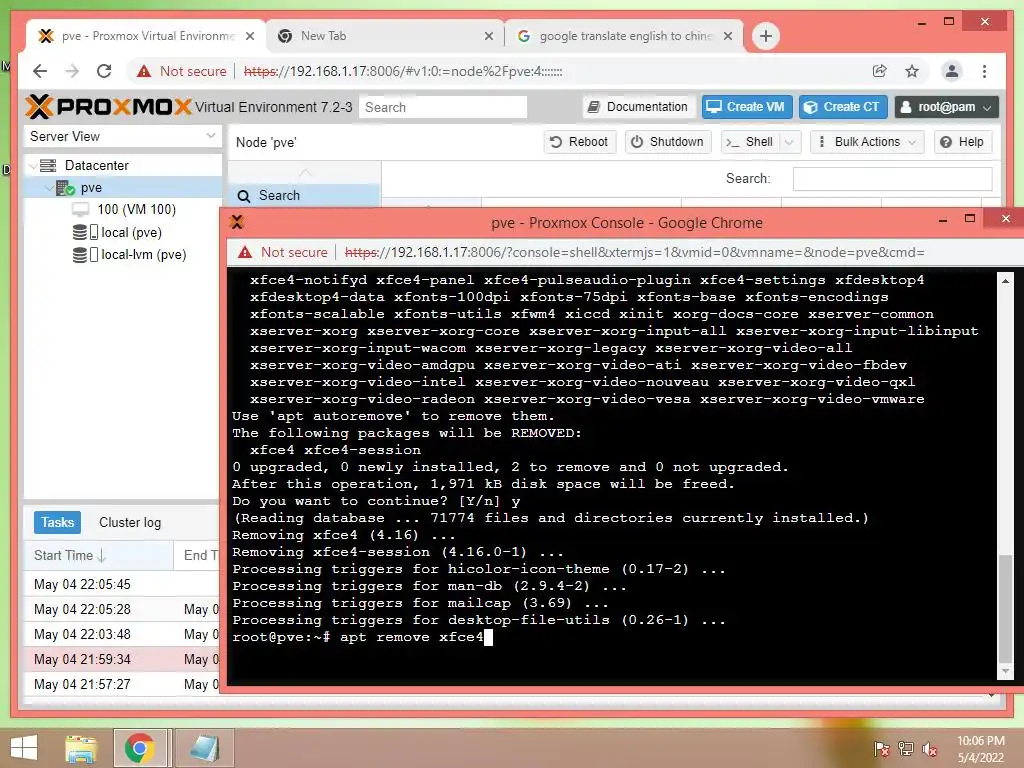Close the New Tab tab
1024x768 pixels.
tap(488, 37)
